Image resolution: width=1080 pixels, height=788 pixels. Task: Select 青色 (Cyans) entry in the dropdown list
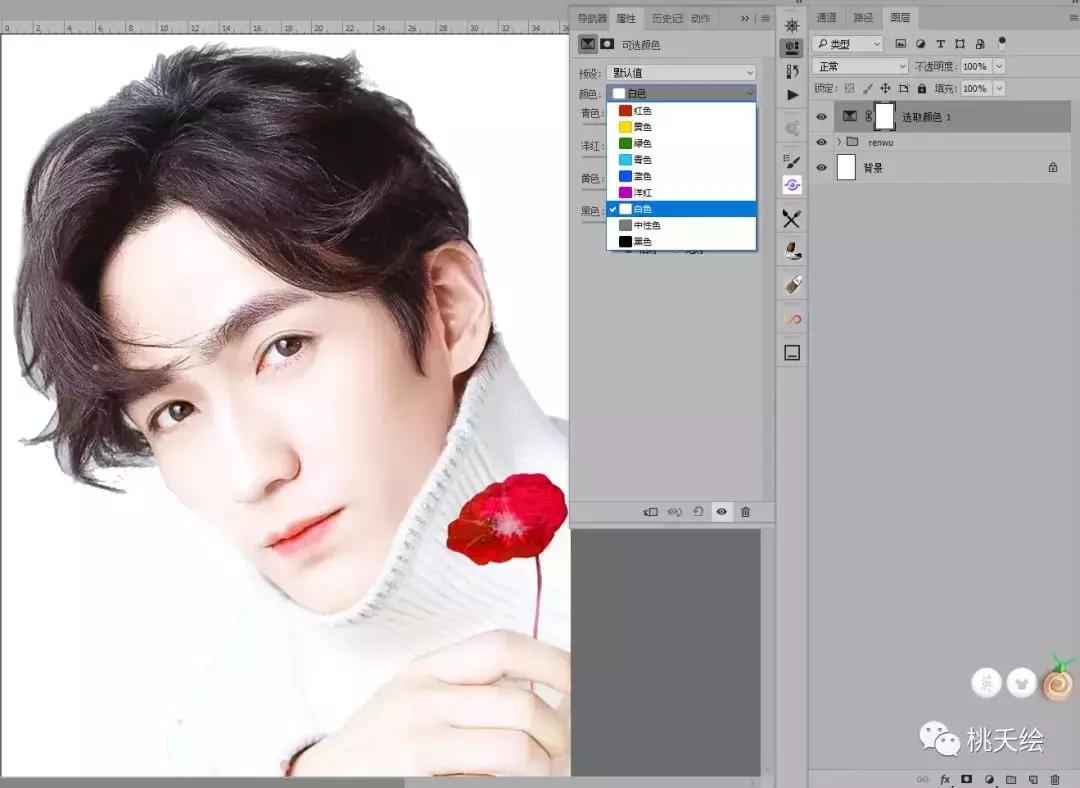point(681,159)
